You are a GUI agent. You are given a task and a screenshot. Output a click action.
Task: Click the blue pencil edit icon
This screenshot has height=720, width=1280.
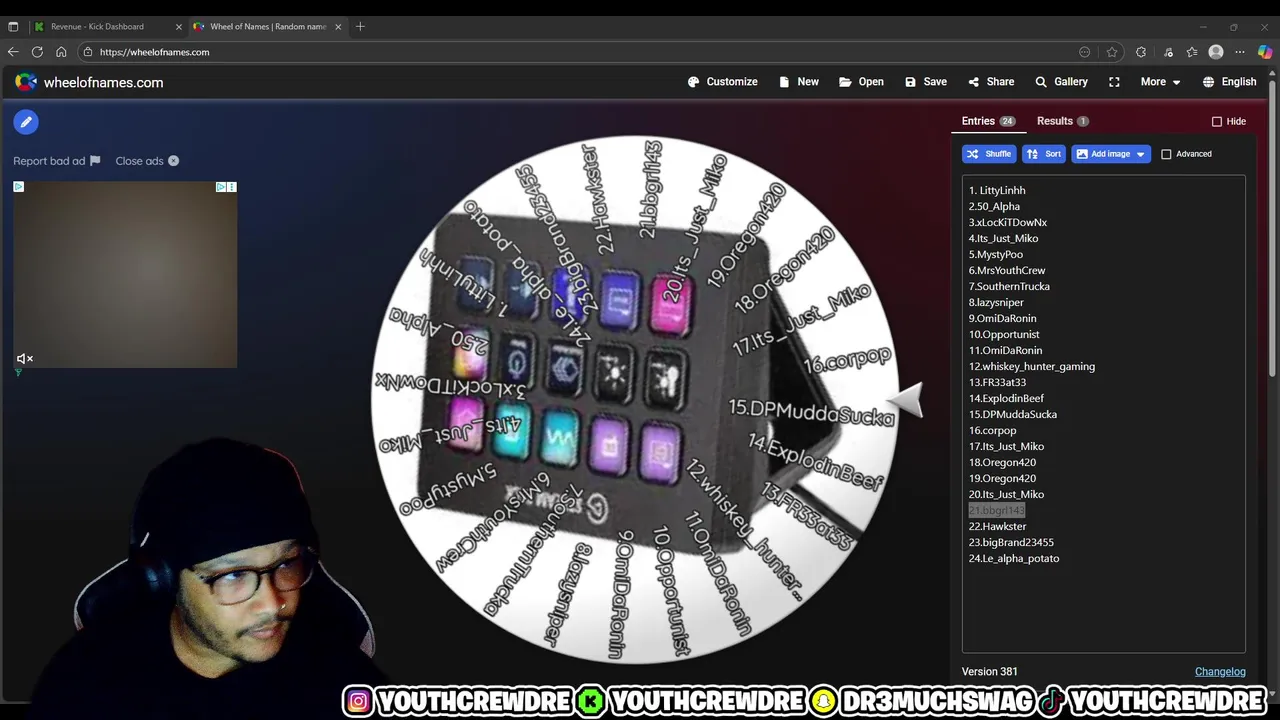coord(26,122)
